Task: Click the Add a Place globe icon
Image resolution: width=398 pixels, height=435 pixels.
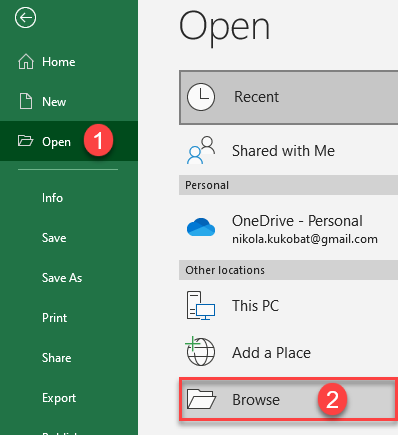Action: coord(200,352)
